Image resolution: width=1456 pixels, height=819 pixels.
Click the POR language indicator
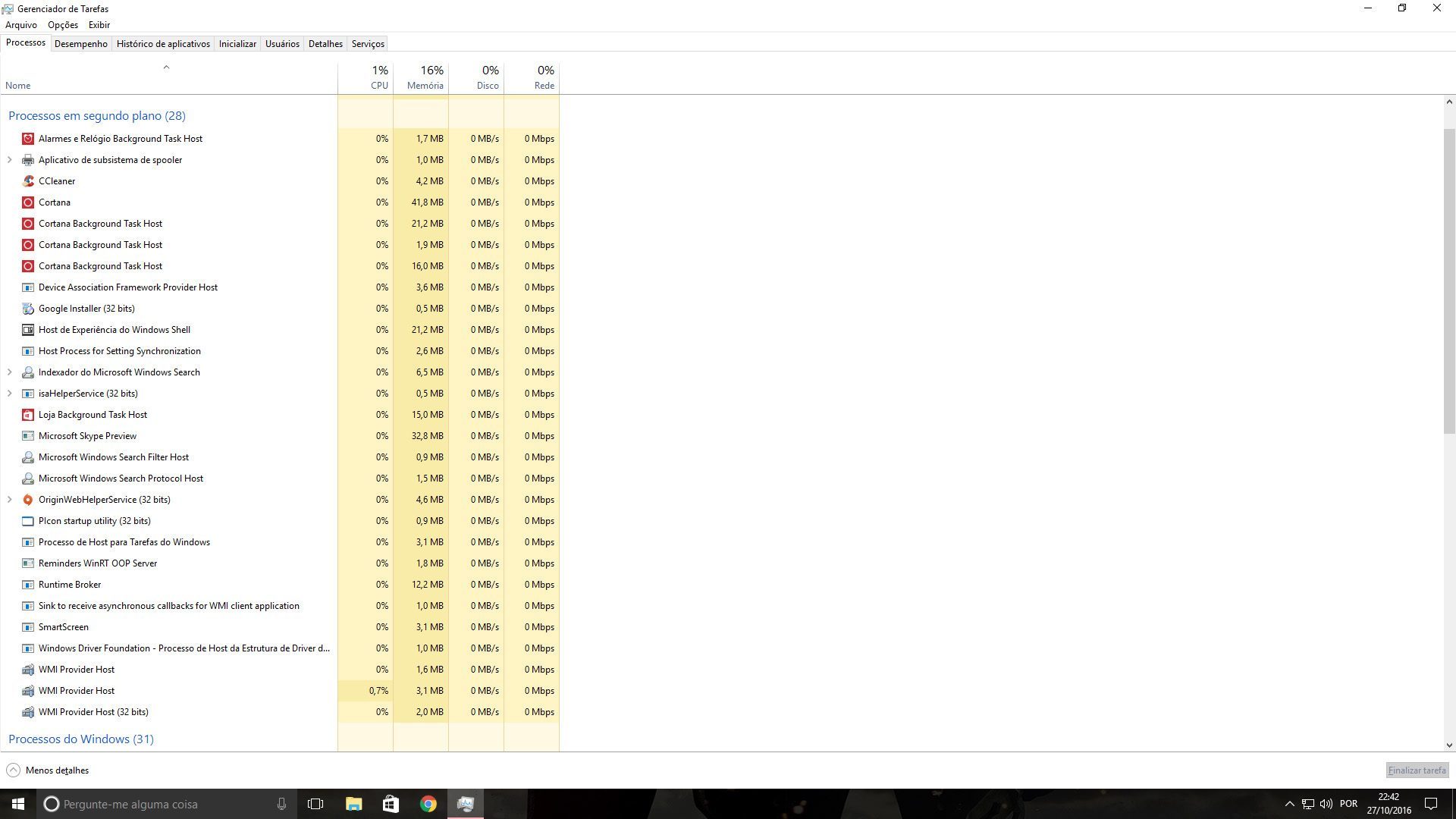click(1348, 804)
